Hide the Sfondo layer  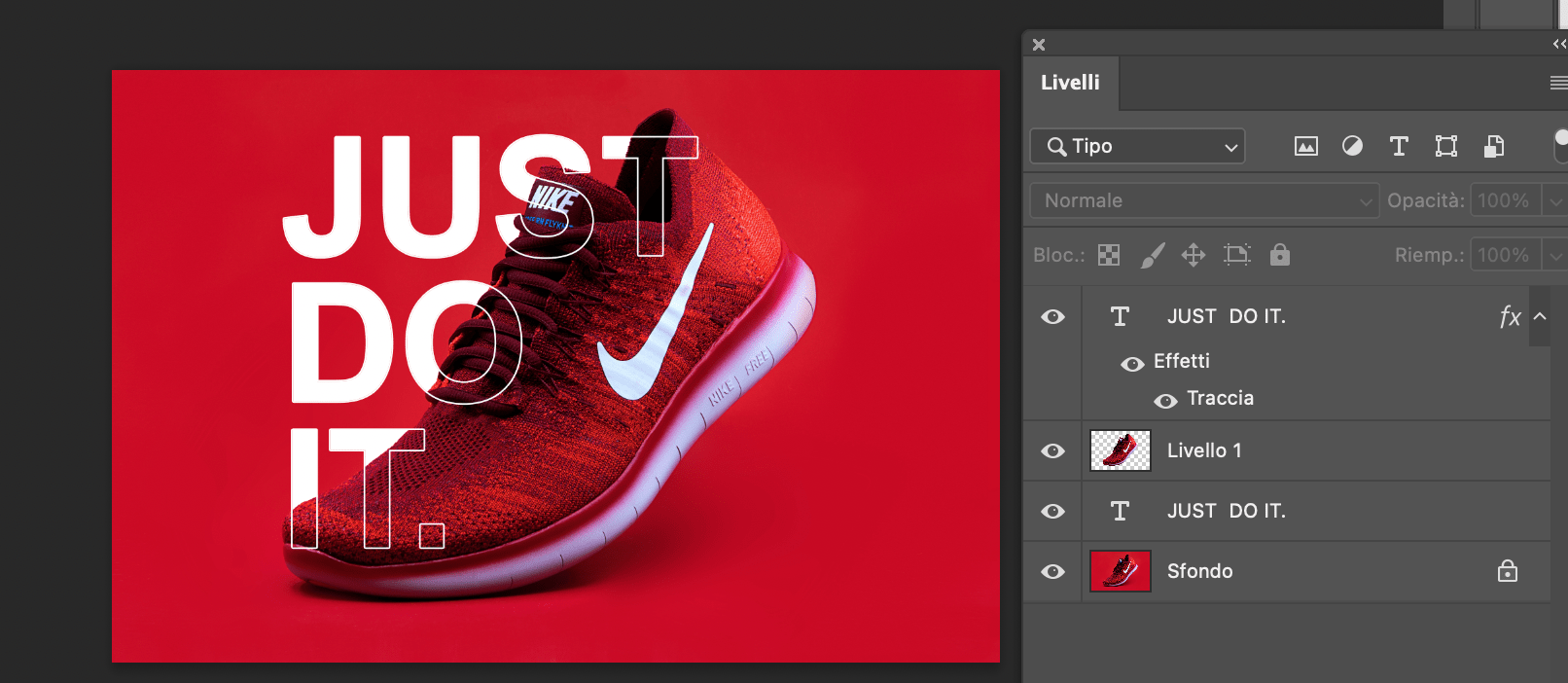point(1052,571)
